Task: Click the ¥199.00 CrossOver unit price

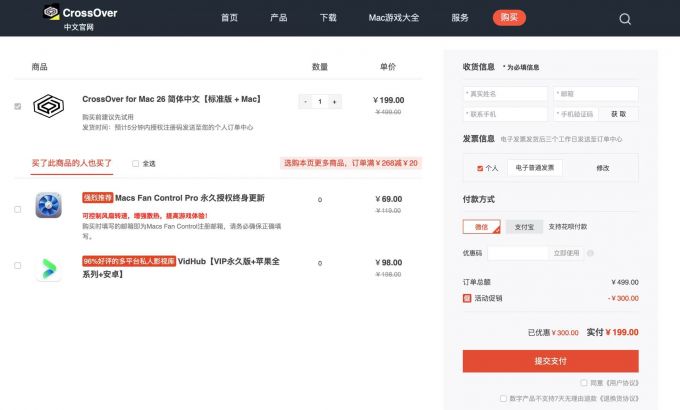Action: coord(388,100)
